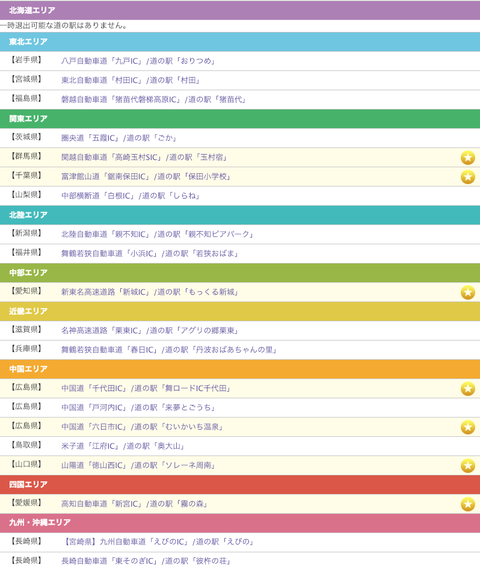Select the 四国エリア header
480x571 pixels.
240,485
